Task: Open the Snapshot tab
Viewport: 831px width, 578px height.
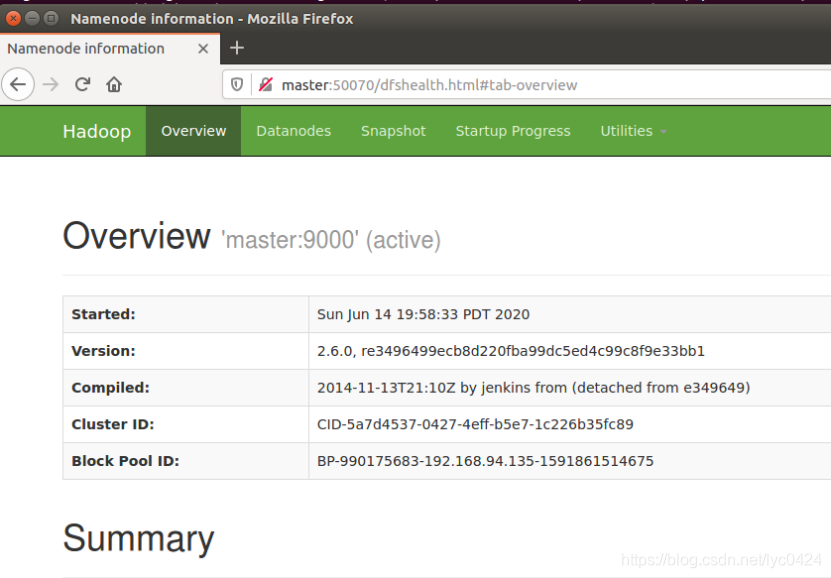Action: click(393, 131)
